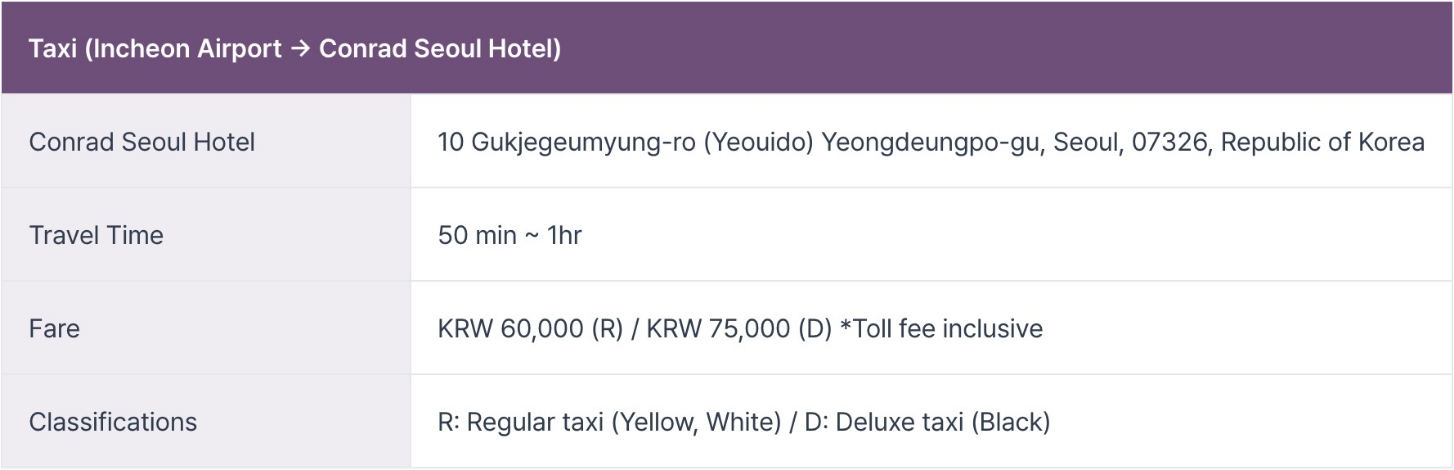This screenshot has height=470, width=1454.
Task: Click the Fare row label
Action: (54, 328)
